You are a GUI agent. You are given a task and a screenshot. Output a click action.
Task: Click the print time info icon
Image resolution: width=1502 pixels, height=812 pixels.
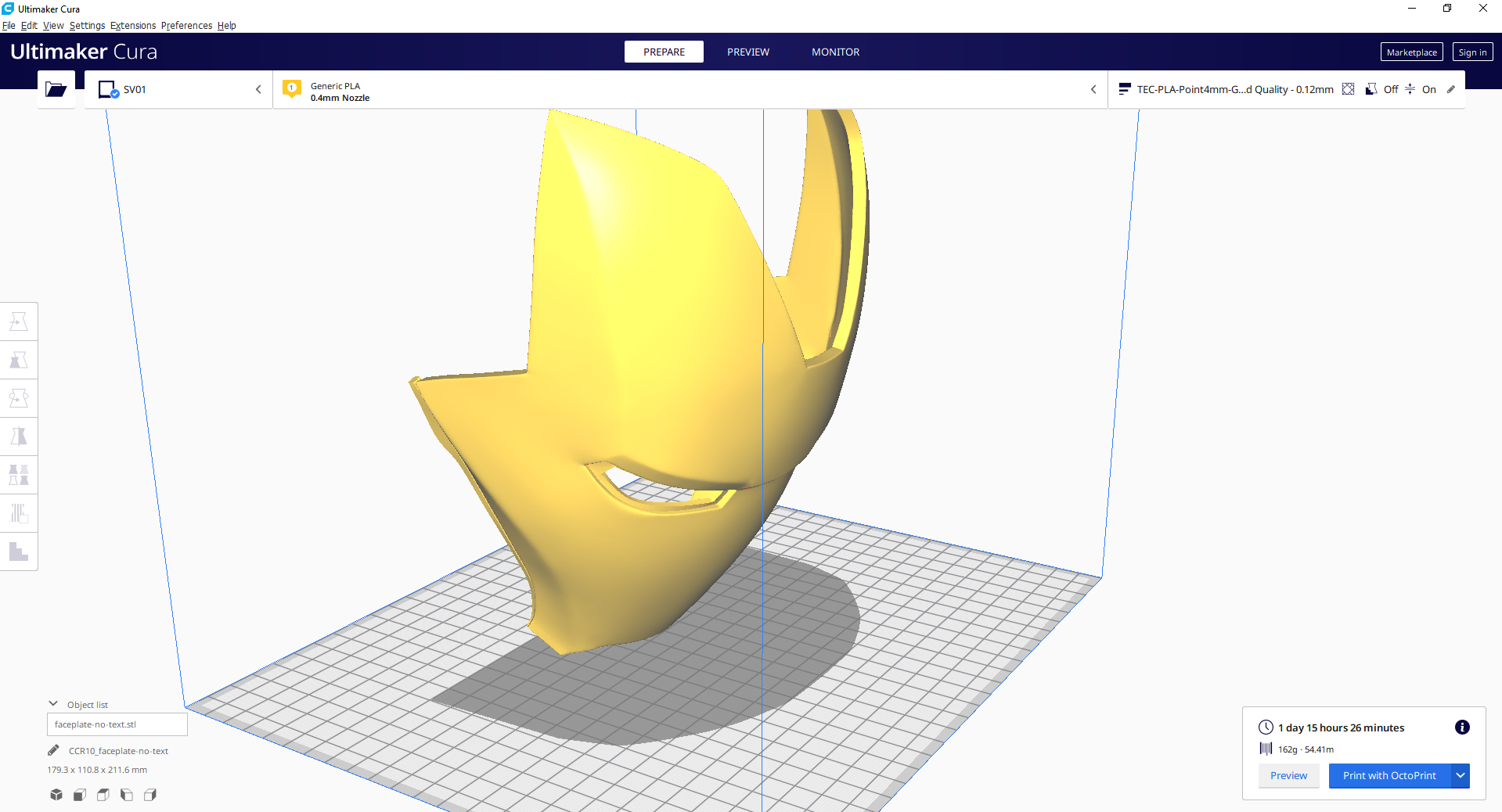(1462, 728)
